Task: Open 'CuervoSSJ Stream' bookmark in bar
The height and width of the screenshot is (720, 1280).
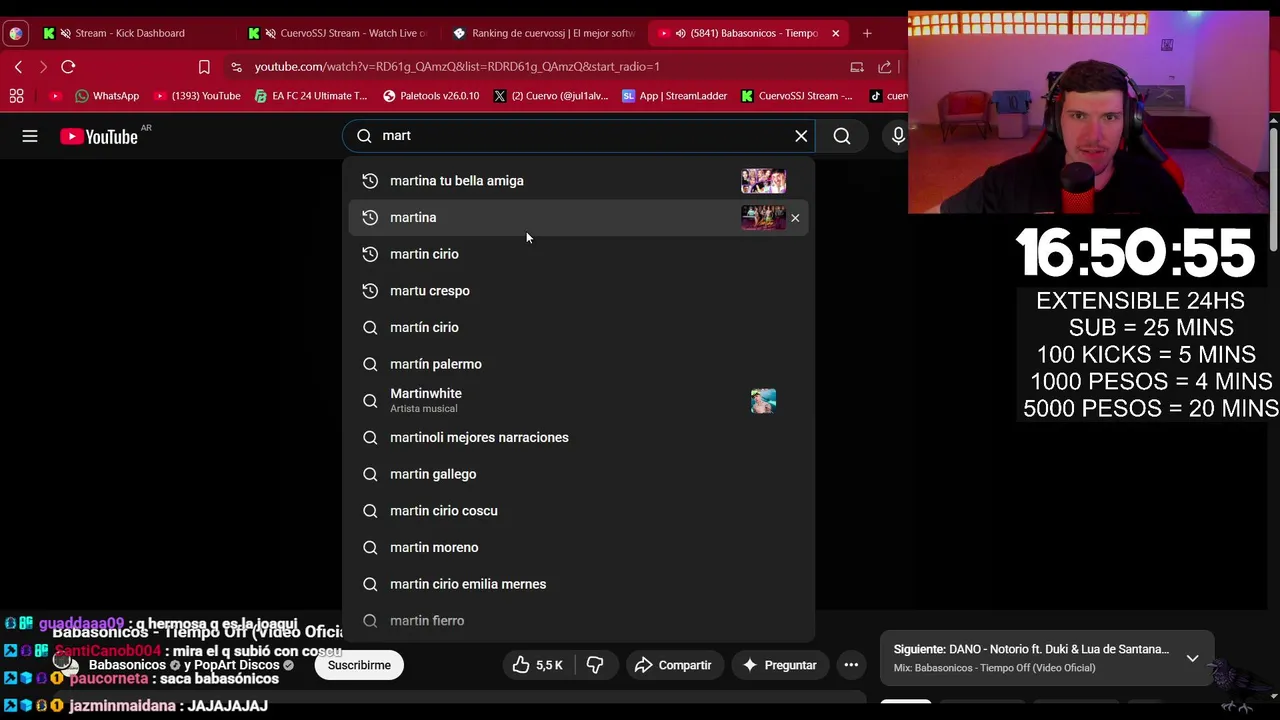Action: tap(797, 96)
